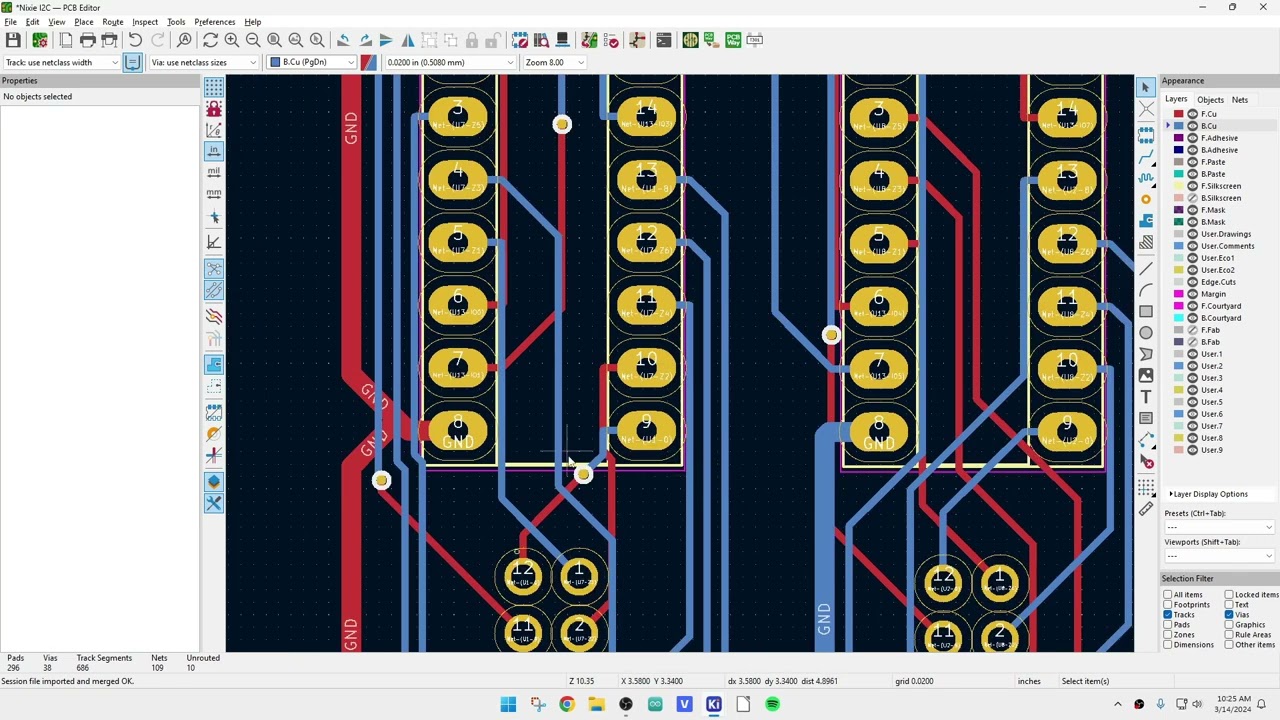
Task: Switch to the Nets tab
Action: (x=1239, y=100)
